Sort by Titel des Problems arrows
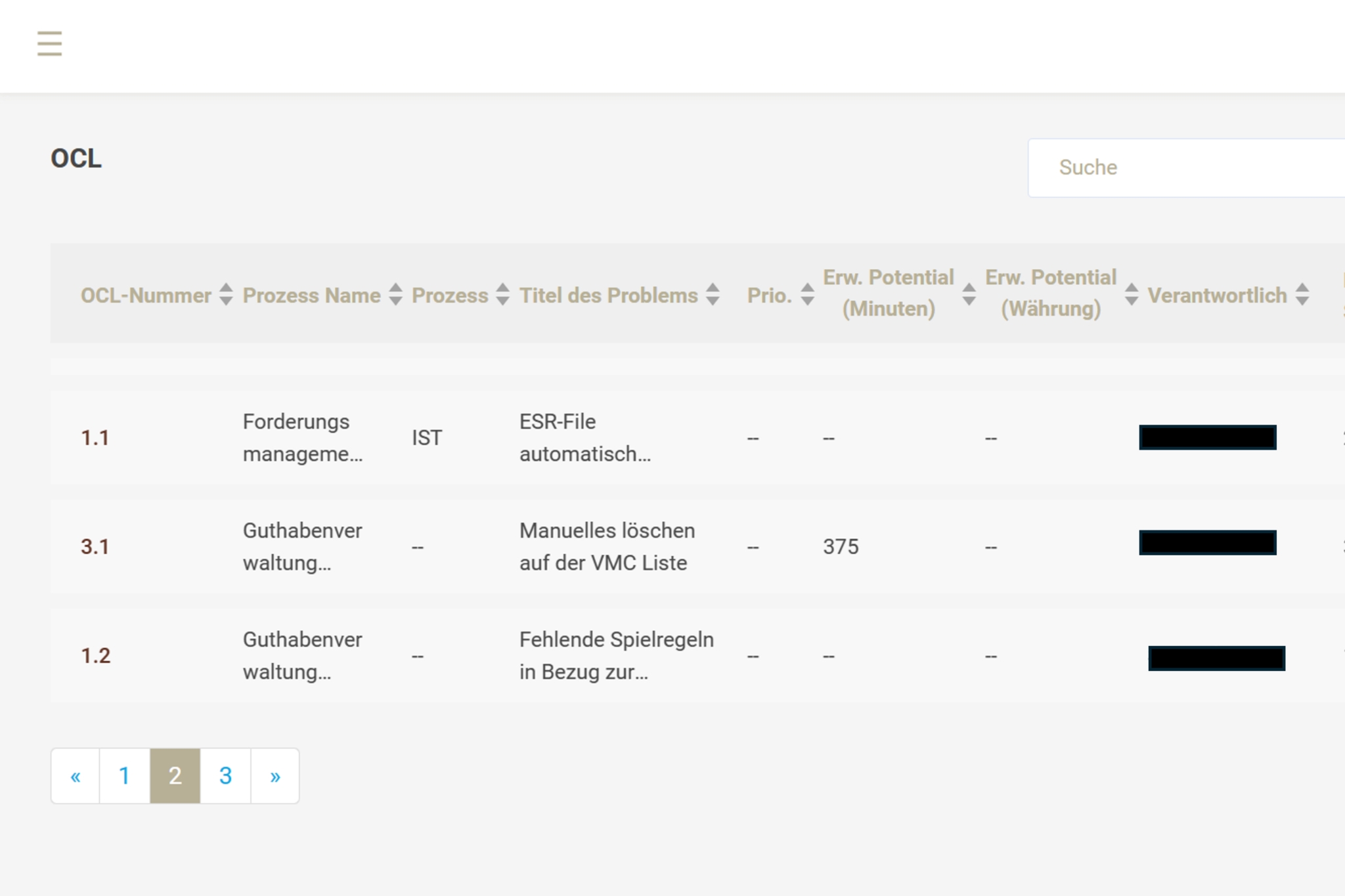 tap(713, 294)
